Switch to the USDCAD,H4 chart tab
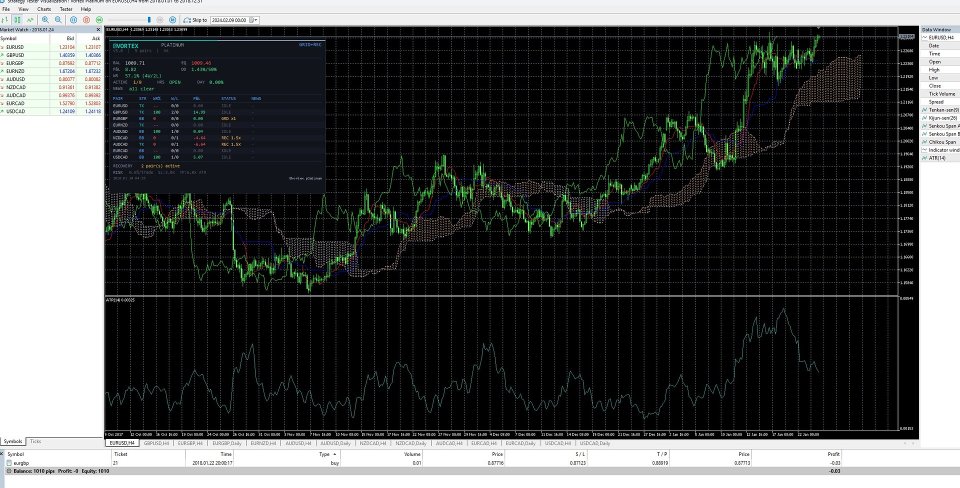960x488 pixels. click(558, 443)
